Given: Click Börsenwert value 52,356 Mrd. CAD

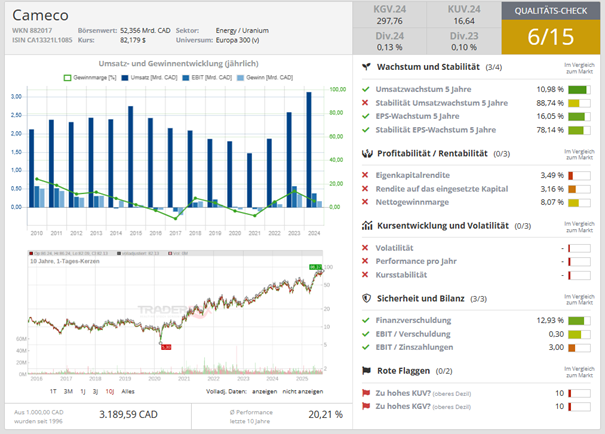Looking at the screenshot, I should [x=145, y=30].
